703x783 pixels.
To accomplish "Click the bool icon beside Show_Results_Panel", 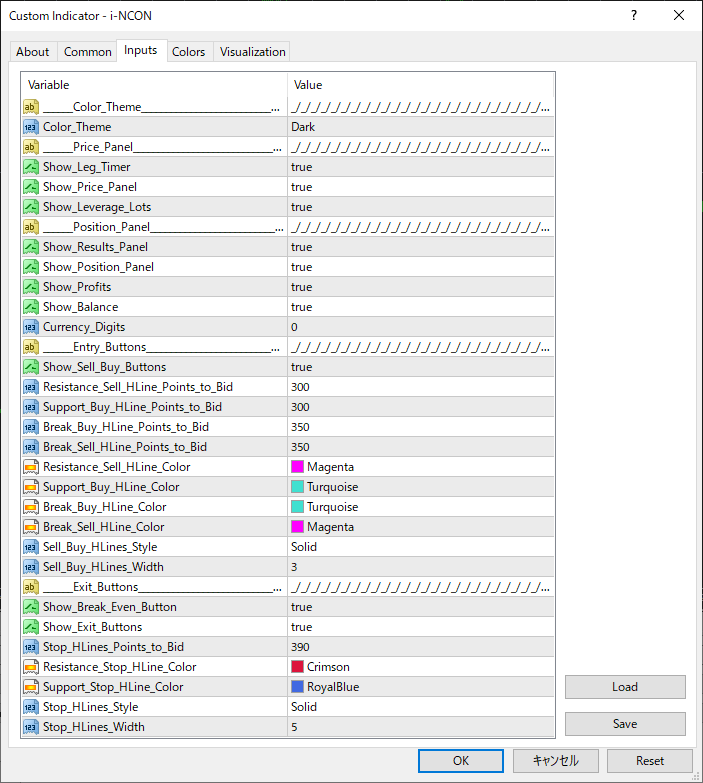I will (30, 247).
